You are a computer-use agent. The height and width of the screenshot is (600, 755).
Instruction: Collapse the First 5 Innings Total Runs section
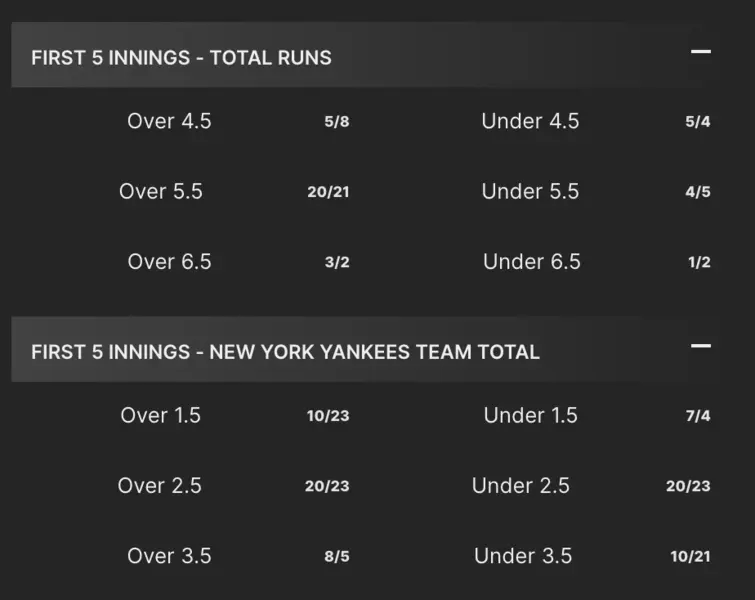click(700, 52)
